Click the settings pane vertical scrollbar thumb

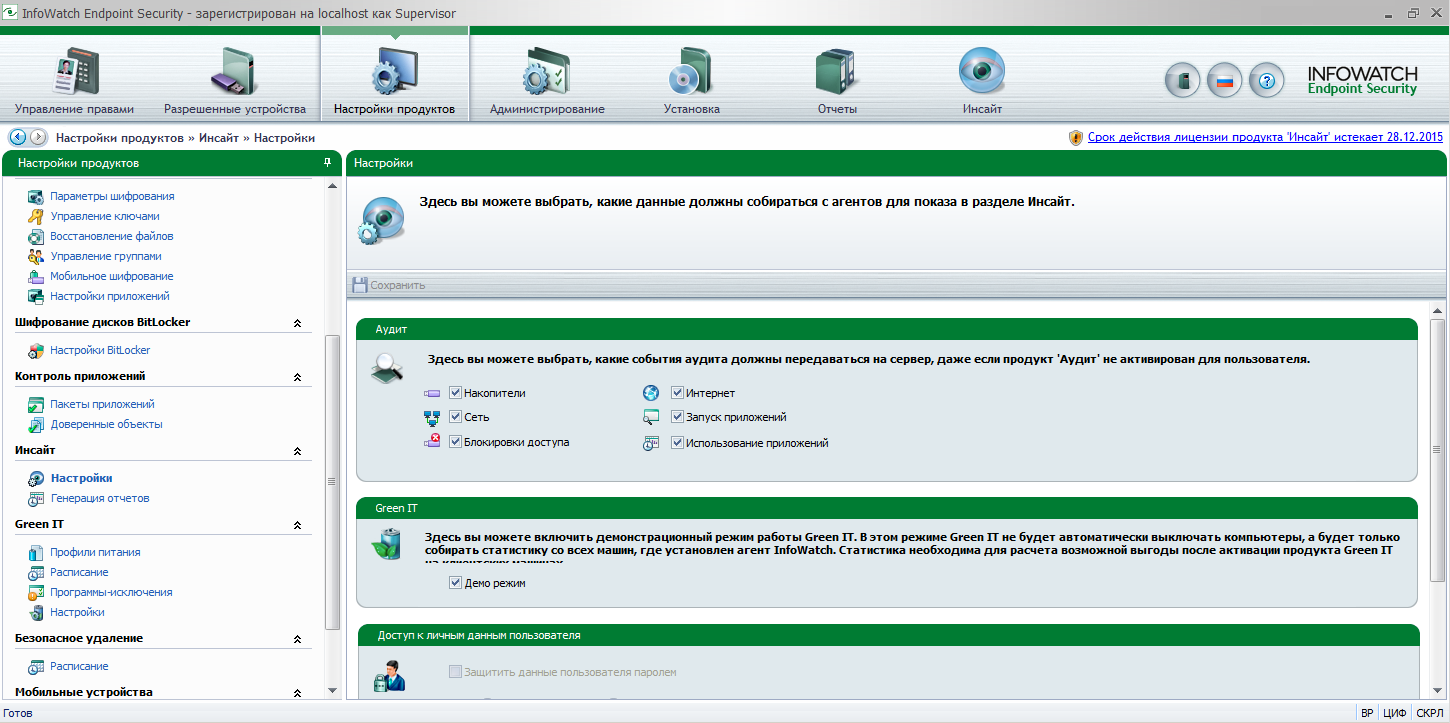click(x=1438, y=450)
